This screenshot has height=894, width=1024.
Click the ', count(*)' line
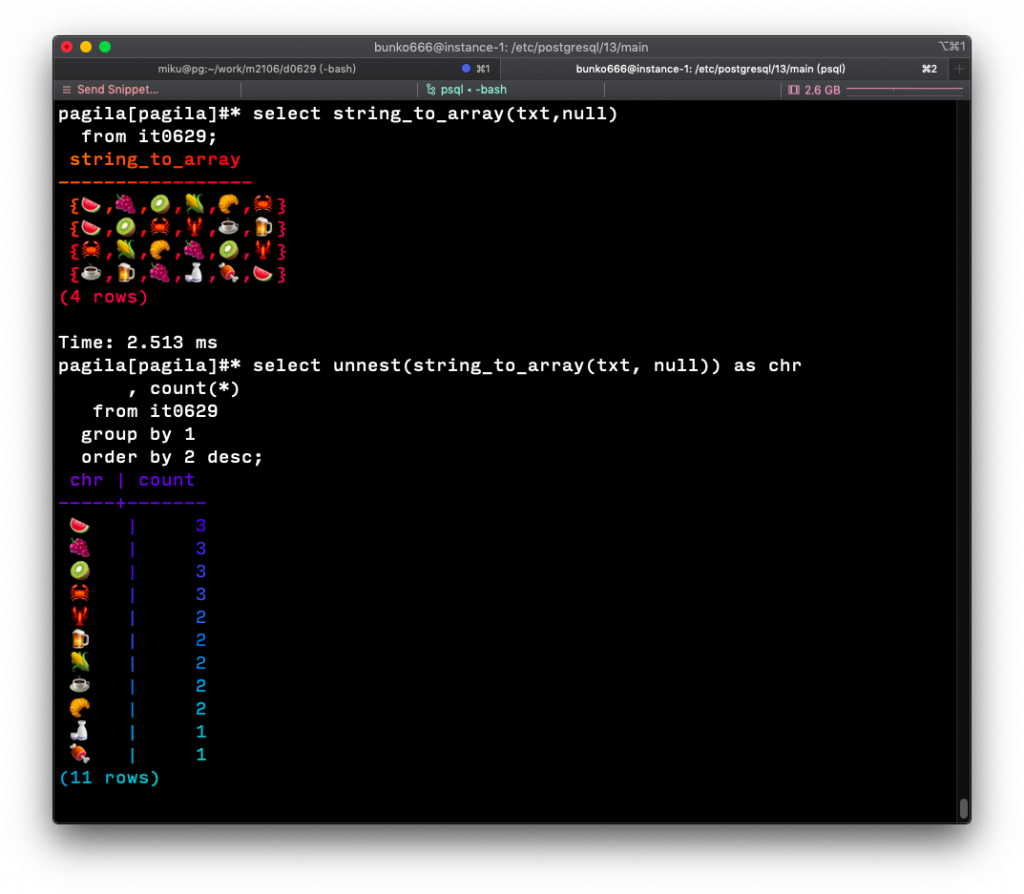pyautogui.click(x=184, y=389)
